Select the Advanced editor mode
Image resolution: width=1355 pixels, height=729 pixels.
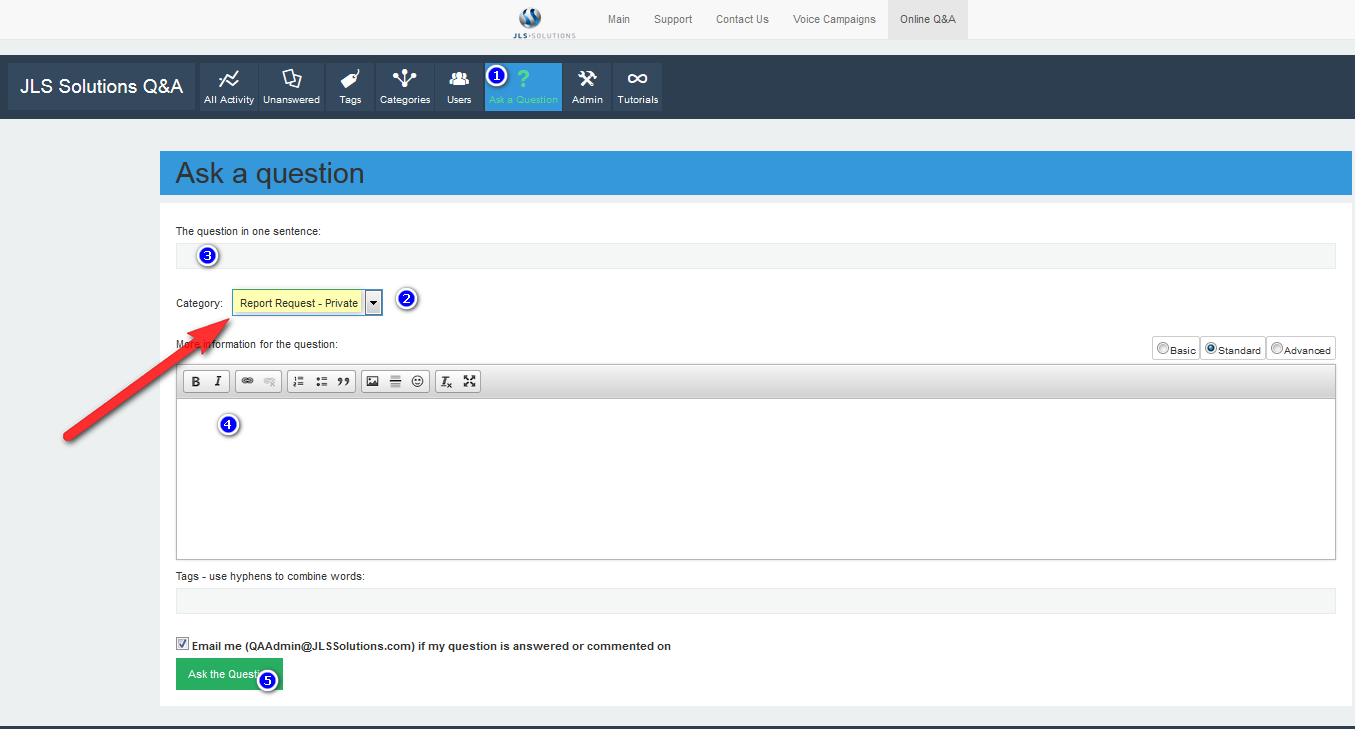[x=1277, y=349]
